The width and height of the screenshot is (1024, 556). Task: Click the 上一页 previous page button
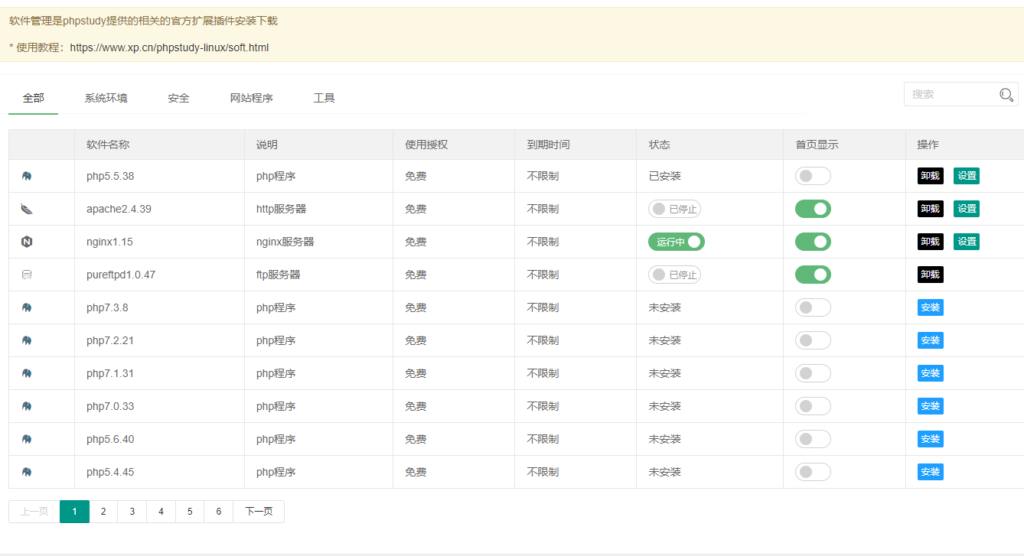tap(34, 512)
